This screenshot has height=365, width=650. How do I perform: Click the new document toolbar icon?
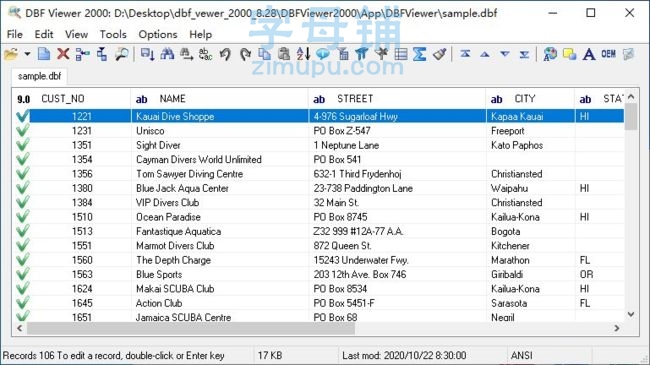44,54
